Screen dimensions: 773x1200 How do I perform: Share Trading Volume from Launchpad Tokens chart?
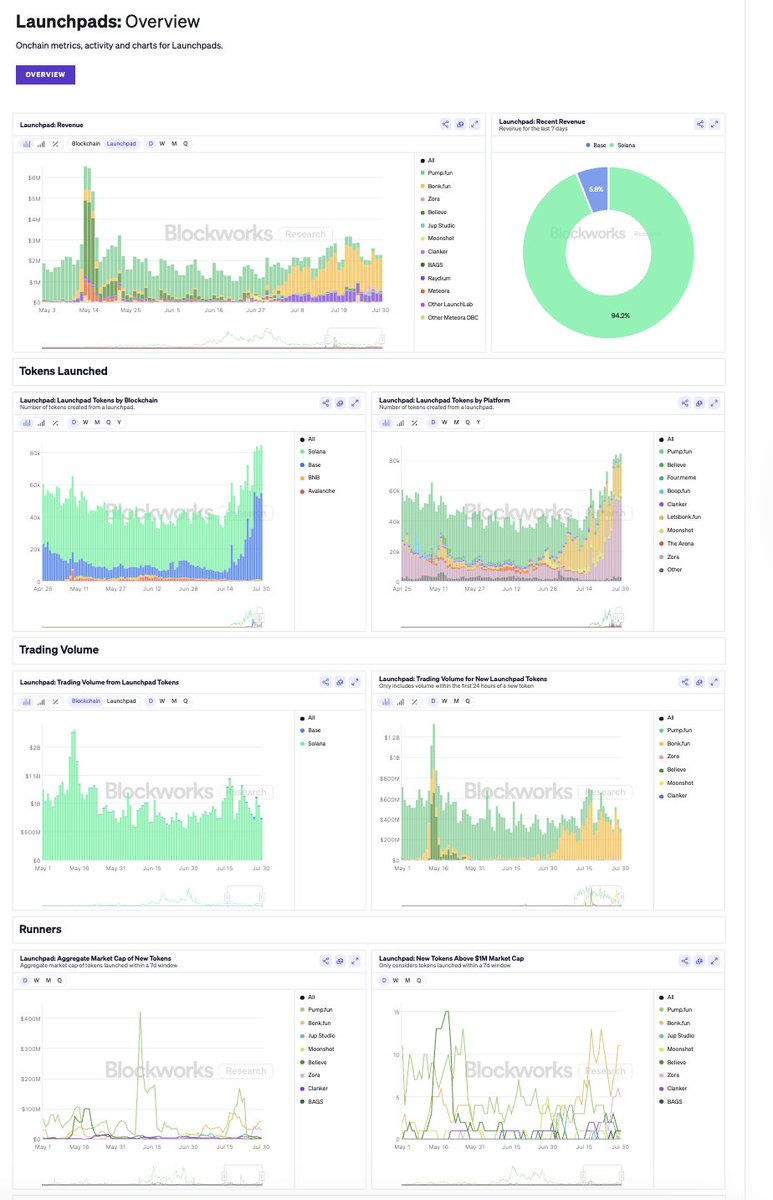pyautogui.click(x=326, y=682)
